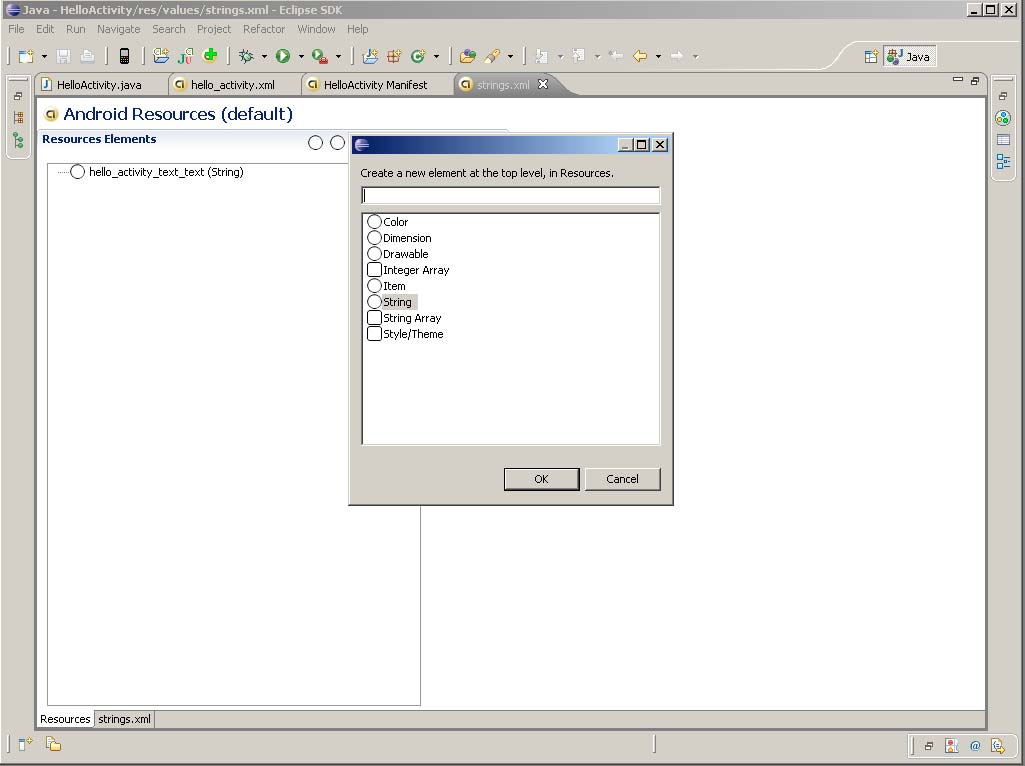Open the Help menu

click(x=358, y=29)
